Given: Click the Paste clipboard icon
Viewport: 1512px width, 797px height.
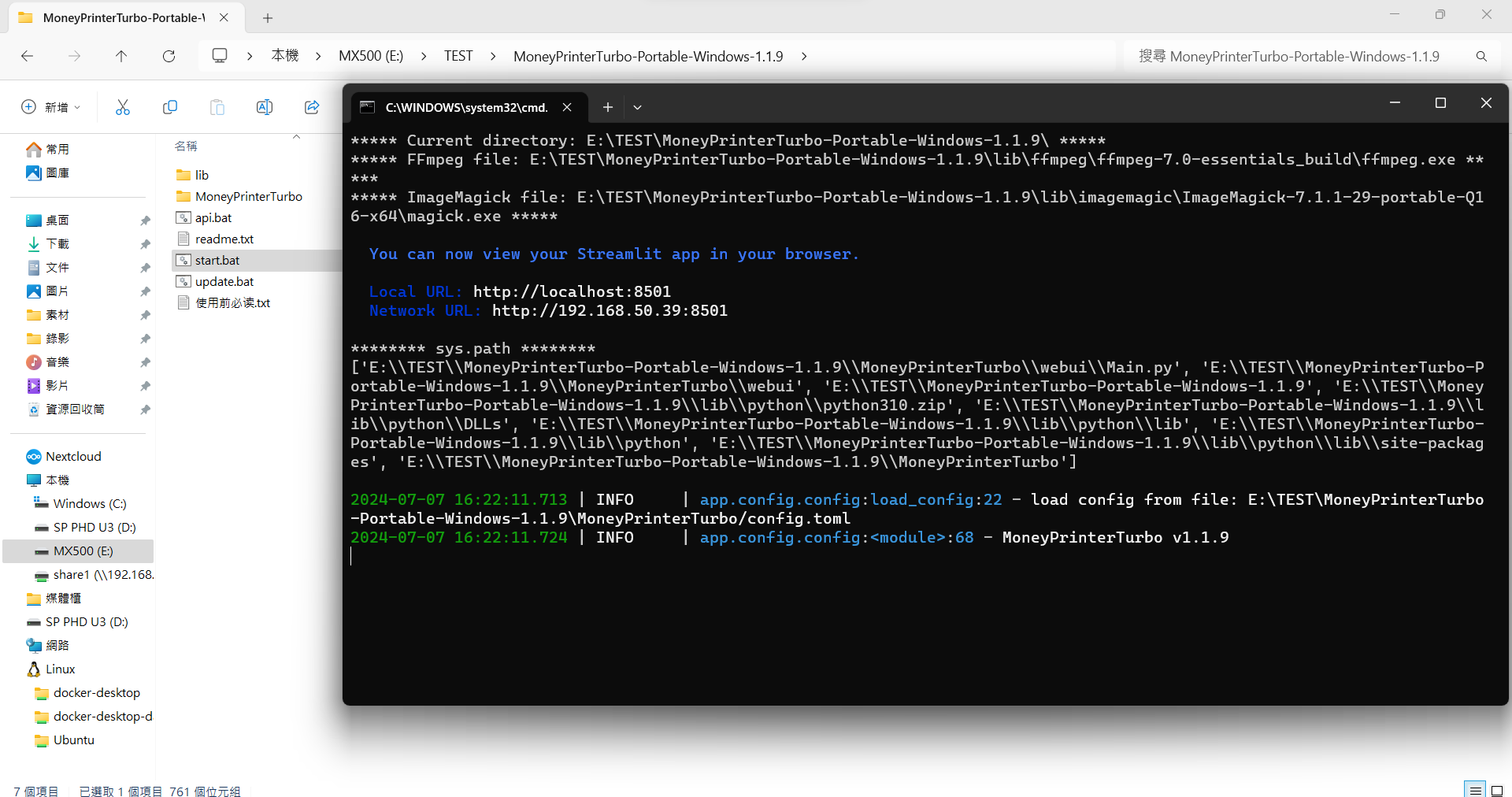Looking at the screenshot, I should (217, 107).
